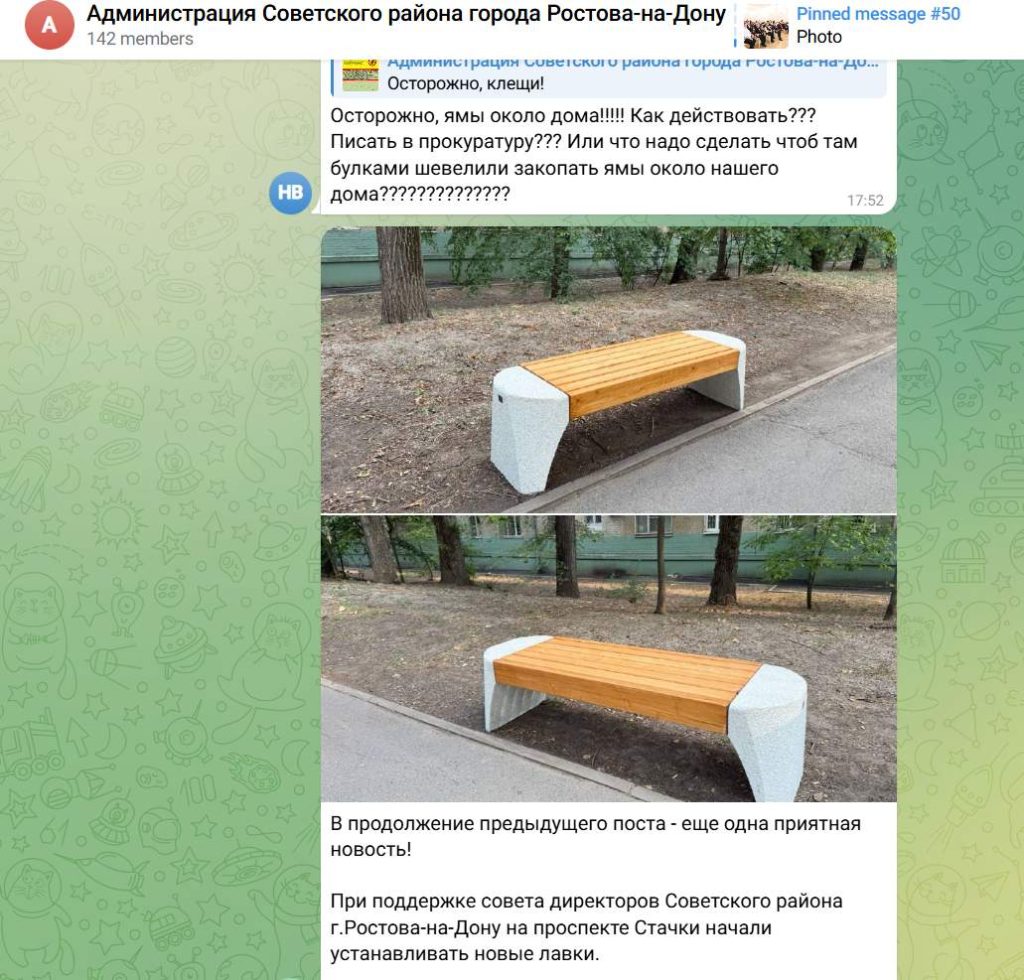Image resolution: width=1024 pixels, height=980 pixels.
Task: Click the channel title Администрация Советского района
Action: coord(406,13)
